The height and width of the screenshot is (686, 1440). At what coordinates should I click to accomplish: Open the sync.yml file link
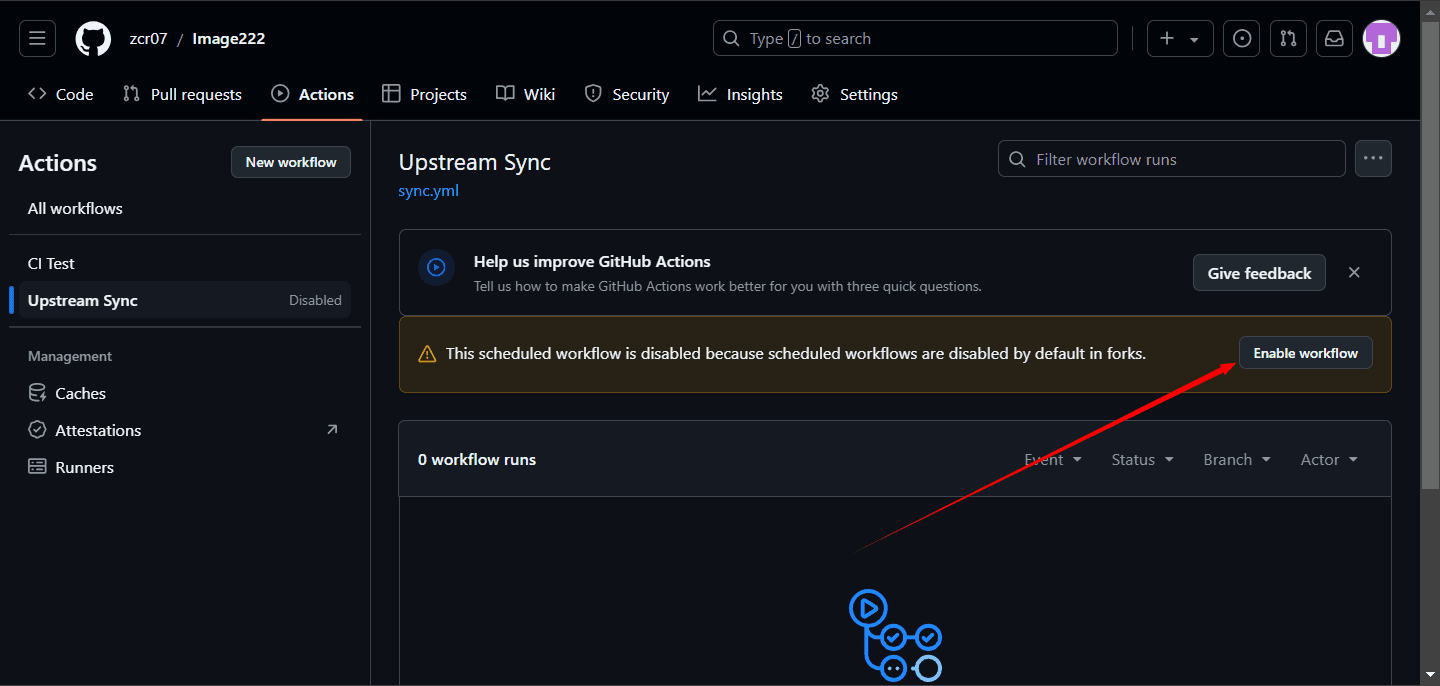pos(428,191)
